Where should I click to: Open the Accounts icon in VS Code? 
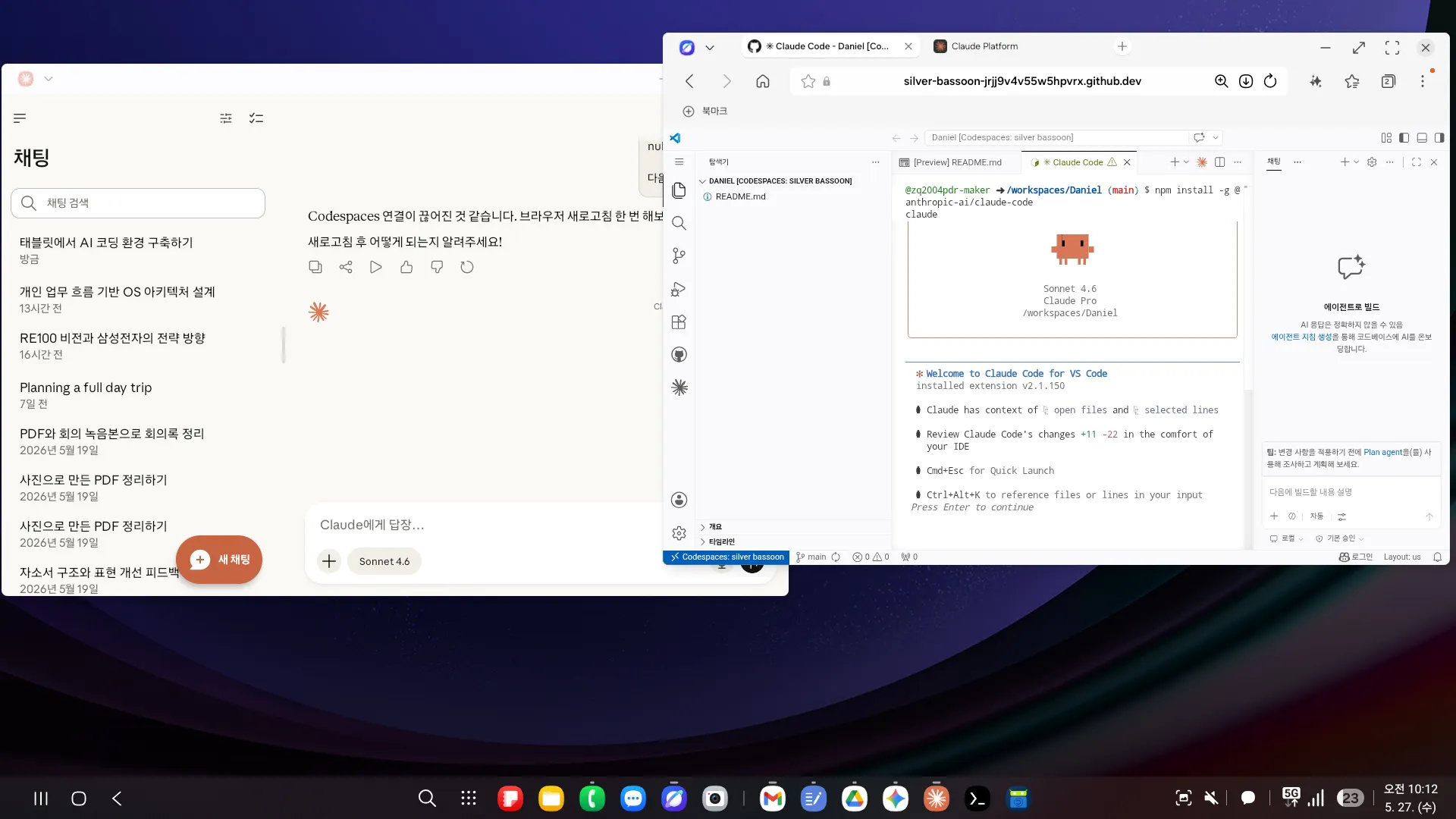coord(679,500)
